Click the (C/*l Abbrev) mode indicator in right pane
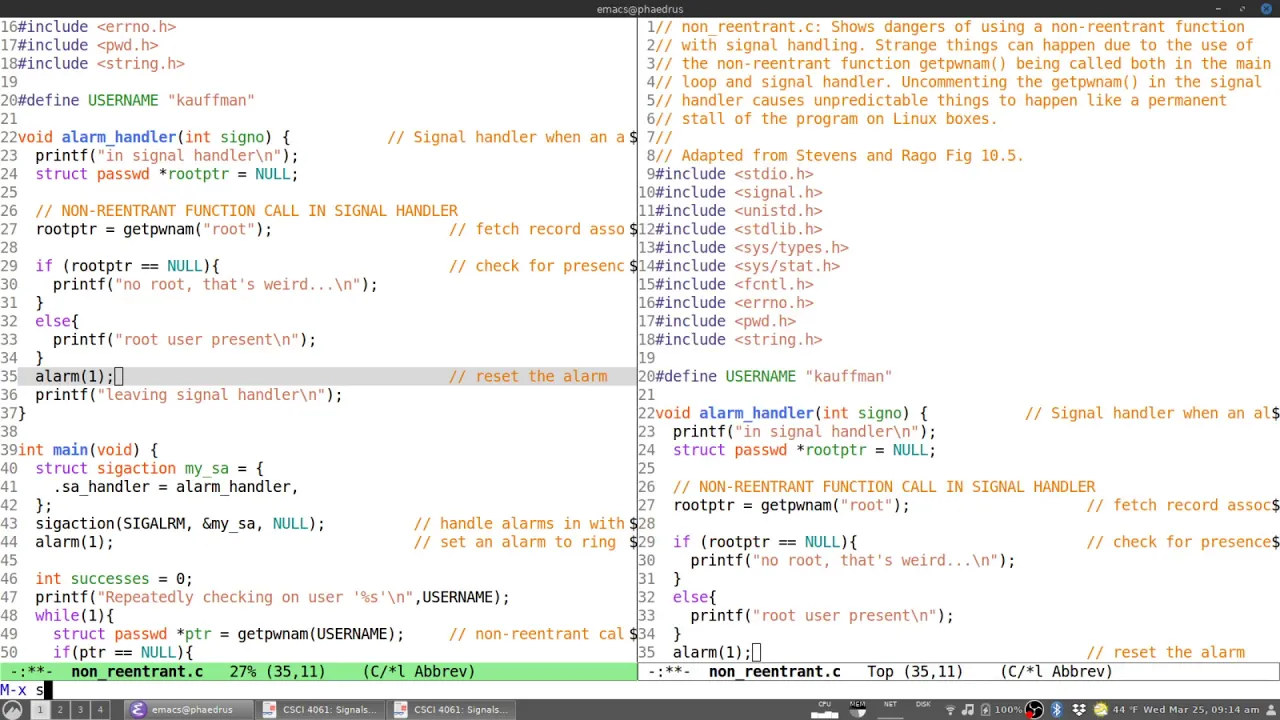 (1057, 672)
